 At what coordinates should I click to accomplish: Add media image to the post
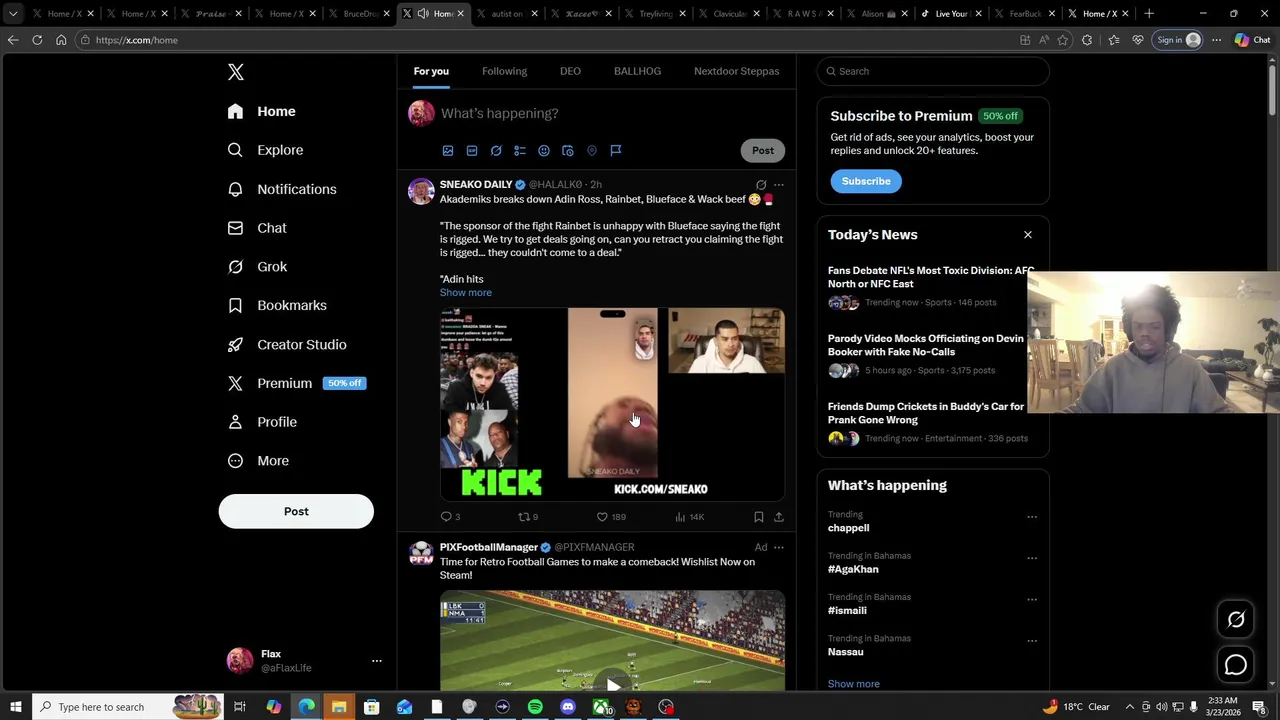[x=448, y=150]
